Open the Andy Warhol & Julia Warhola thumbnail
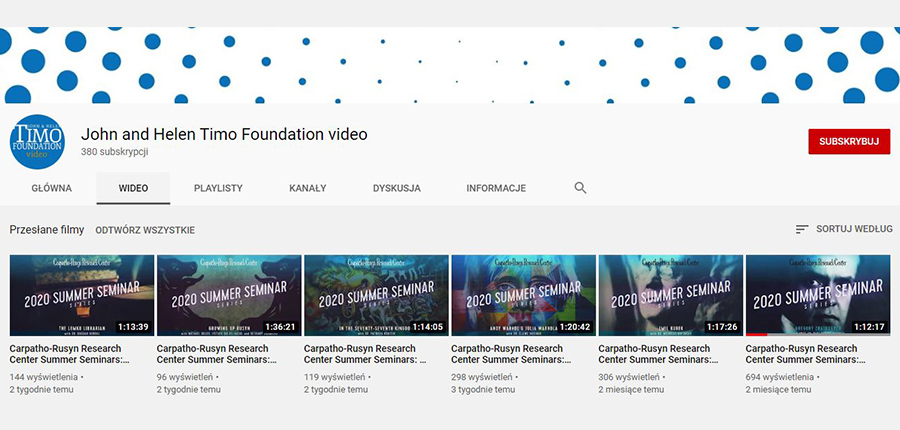The width and height of the screenshot is (900, 430). (x=523, y=295)
